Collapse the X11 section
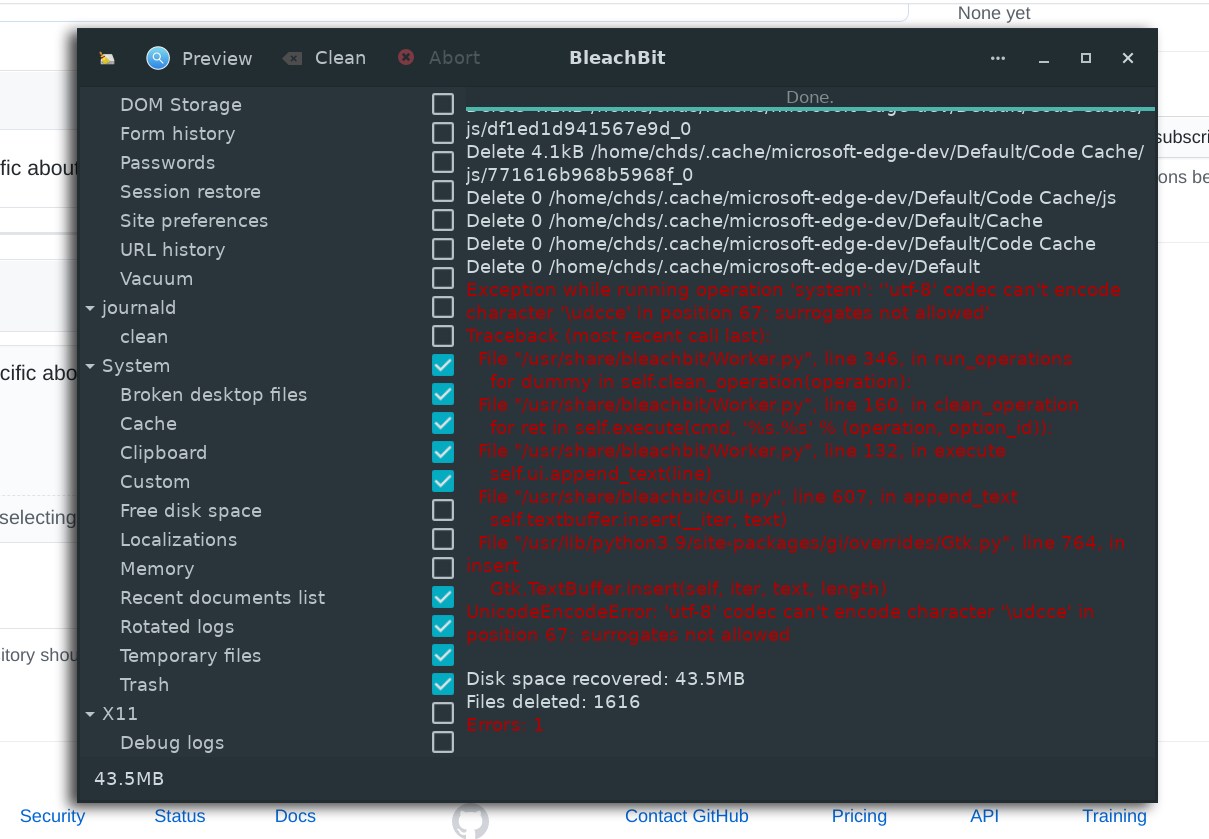The width and height of the screenshot is (1209, 839). click(90, 713)
